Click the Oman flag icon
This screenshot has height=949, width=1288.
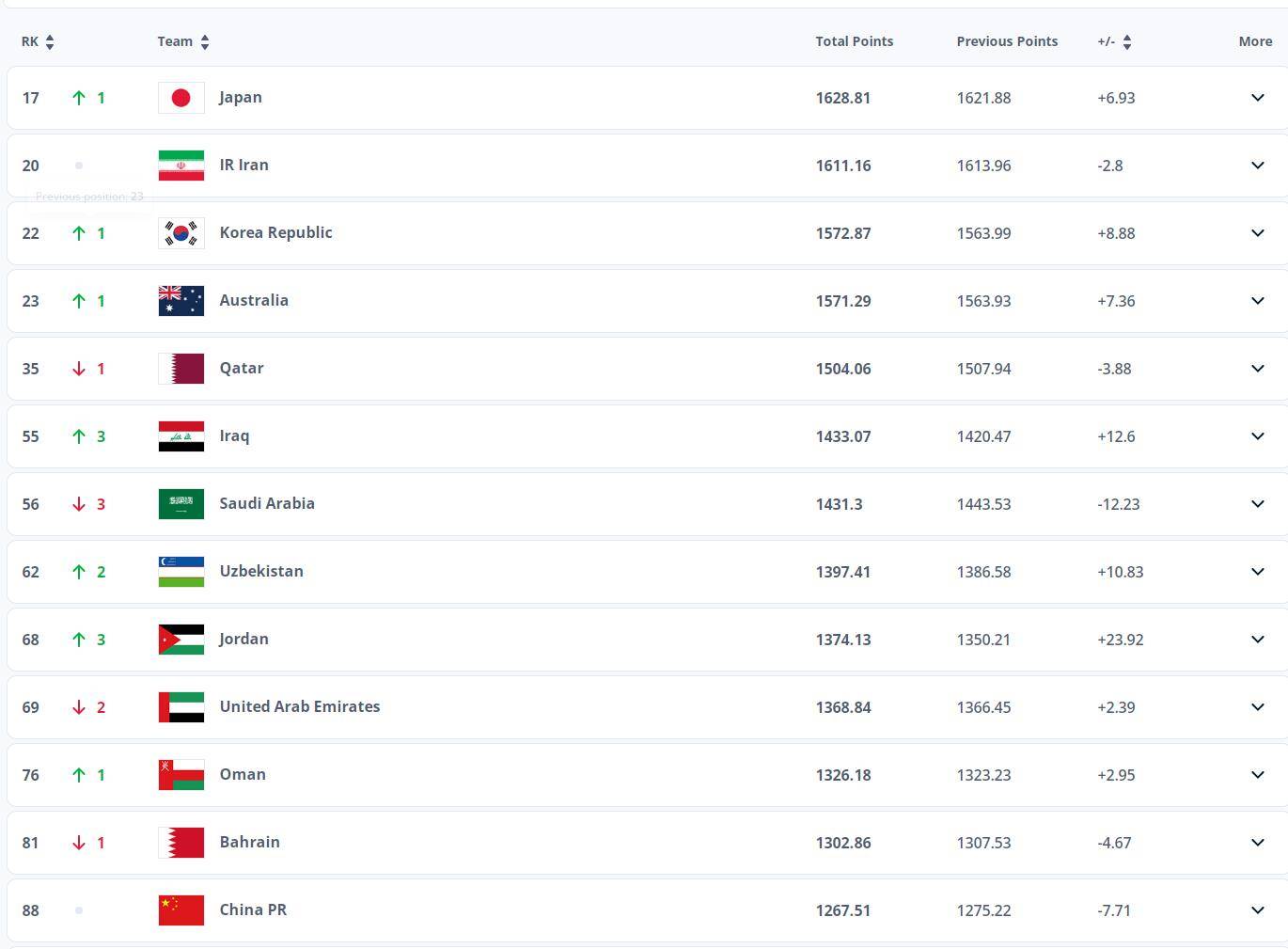181,775
